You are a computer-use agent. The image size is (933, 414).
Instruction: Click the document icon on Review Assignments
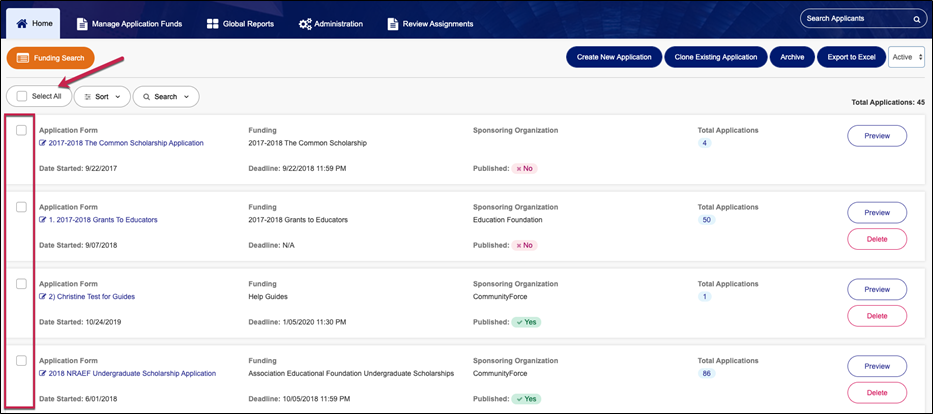[393, 24]
